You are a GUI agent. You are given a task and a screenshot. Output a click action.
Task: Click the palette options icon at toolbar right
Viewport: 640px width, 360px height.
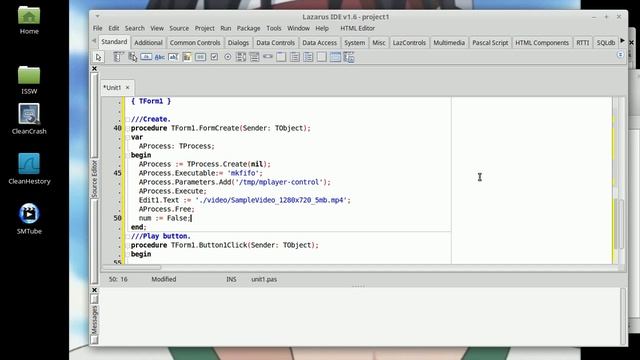[620, 55]
